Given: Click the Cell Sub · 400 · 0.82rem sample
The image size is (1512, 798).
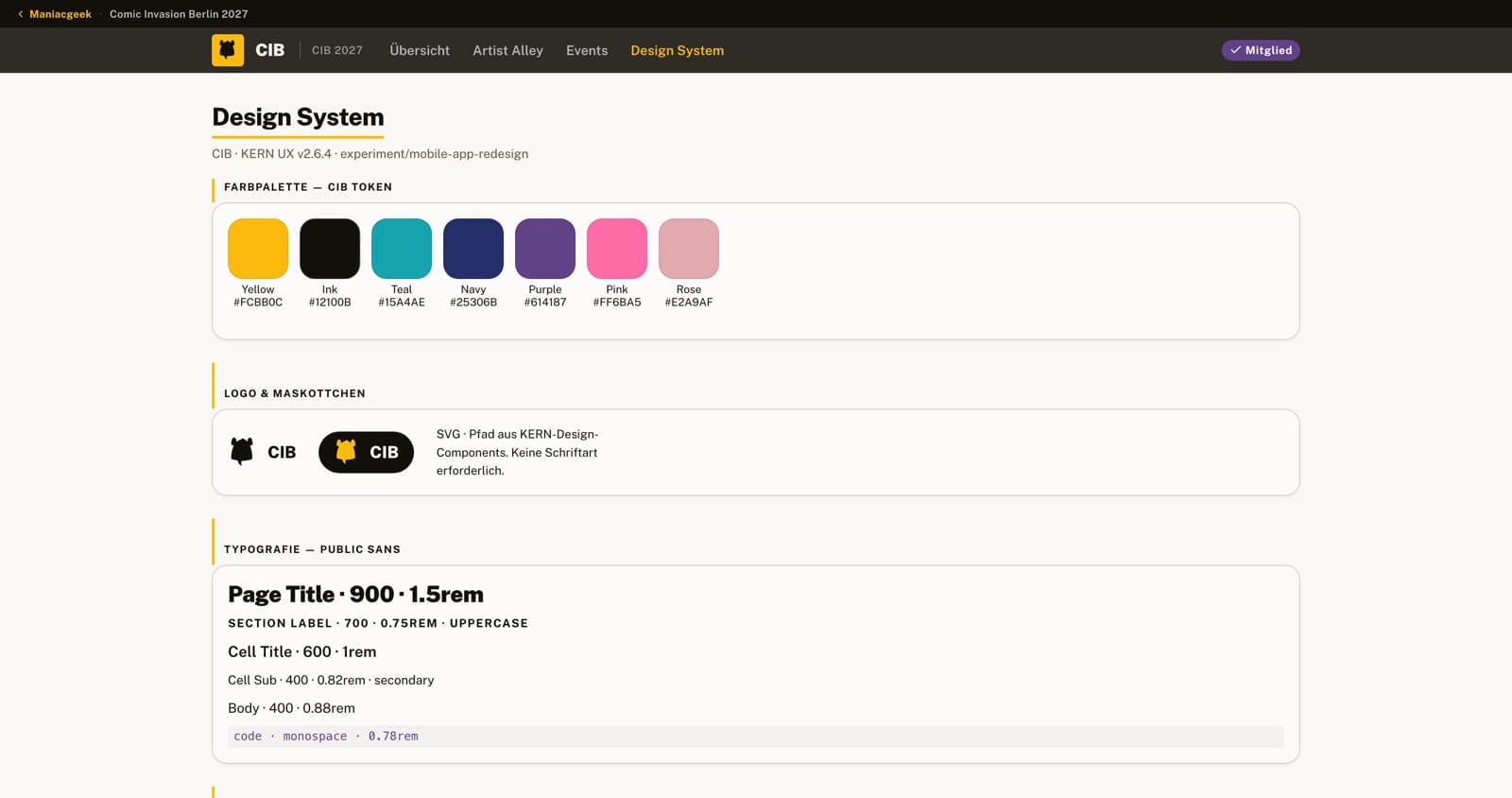Looking at the screenshot, I should coord(331,680).
